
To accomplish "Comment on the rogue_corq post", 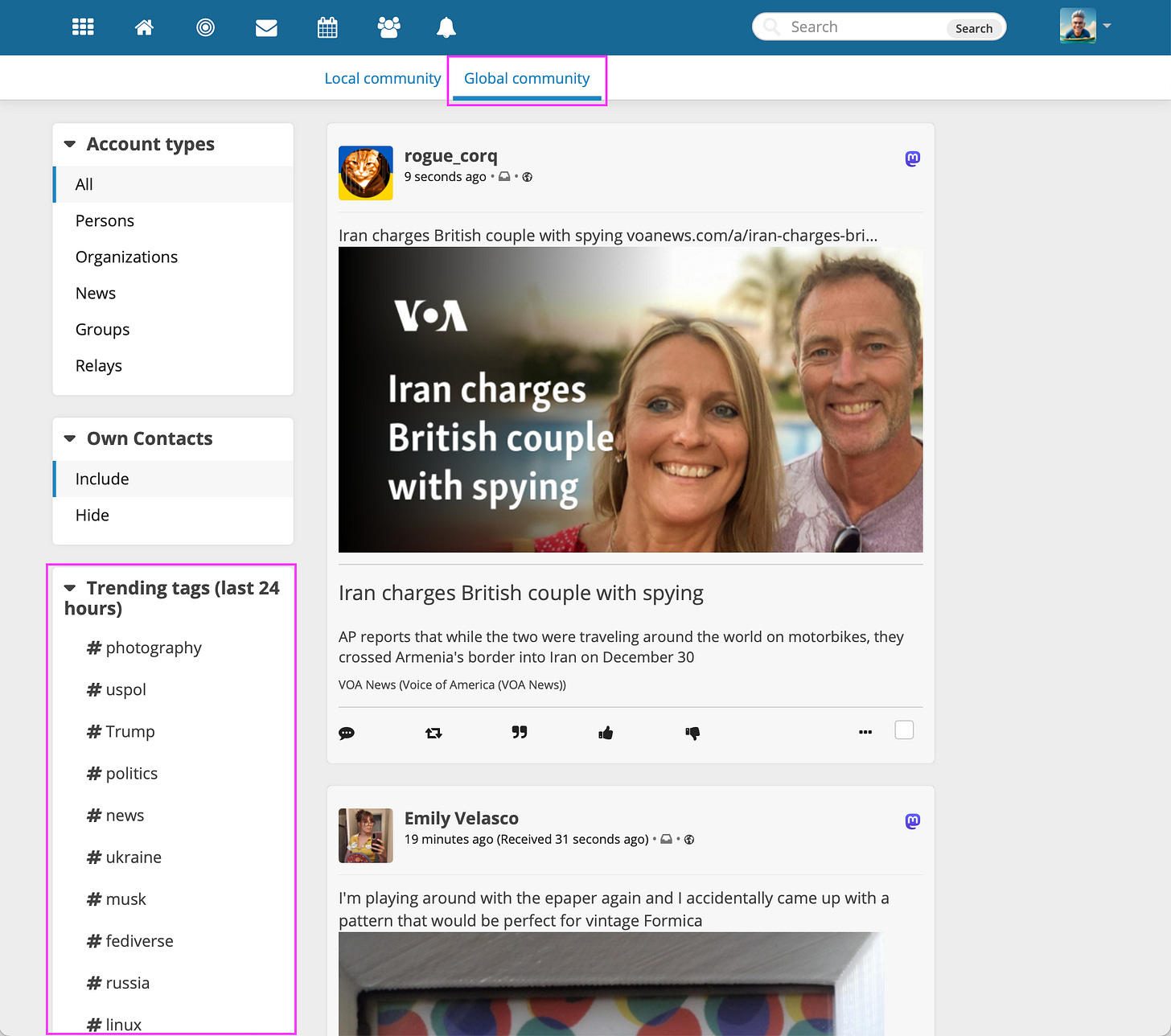I will tap(347, 733).
